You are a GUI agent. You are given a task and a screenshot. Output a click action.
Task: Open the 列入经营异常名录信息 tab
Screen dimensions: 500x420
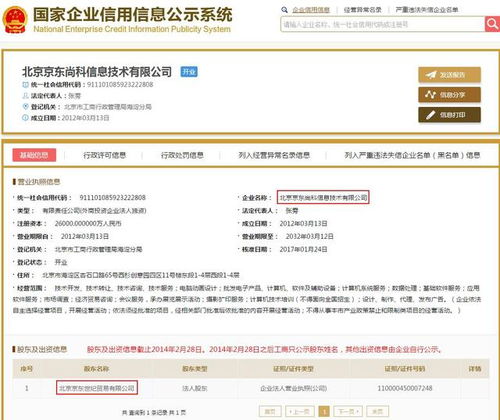(274, 155)
